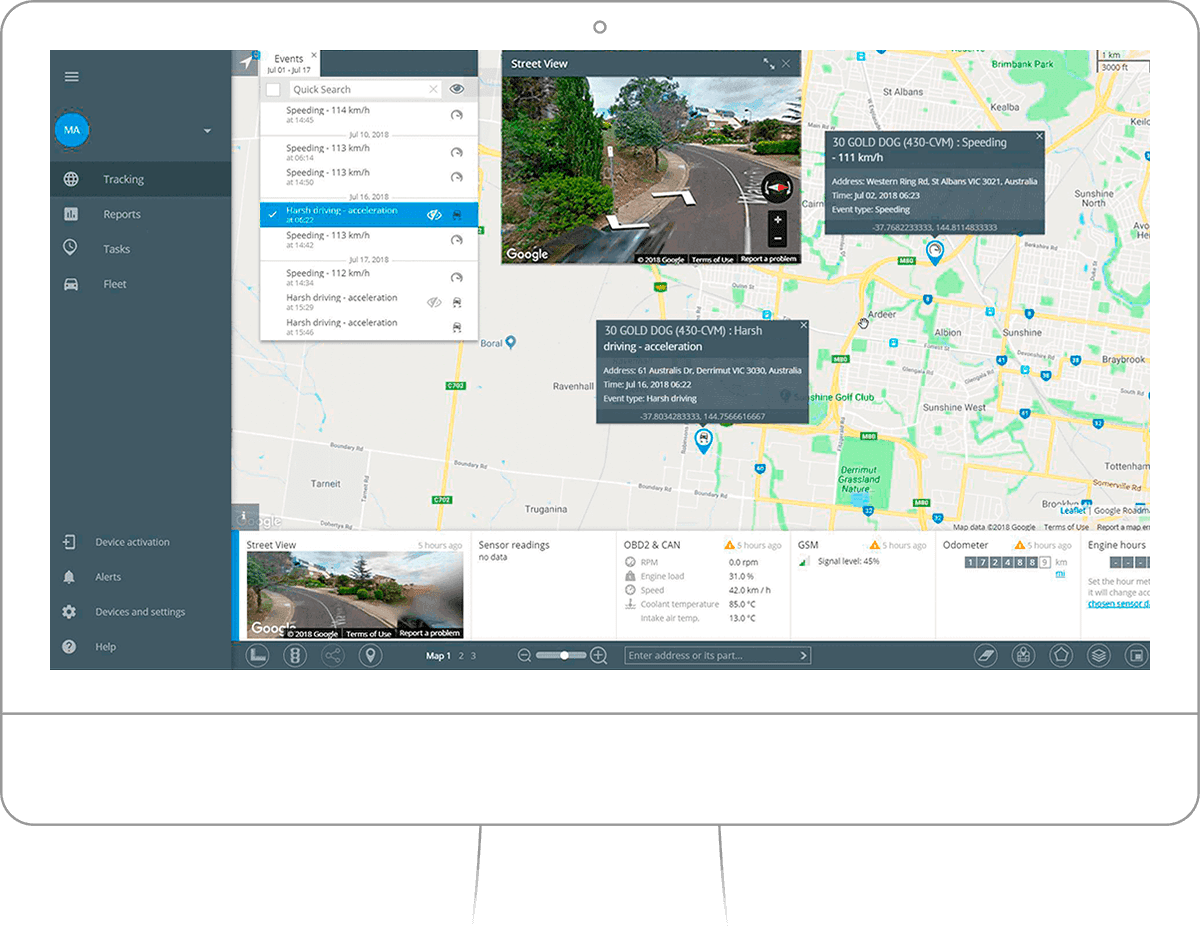The width and height of the screenshot is (1200, 933).
Task: Expand the Street View window to fullscreen
Action: [769, 63]
